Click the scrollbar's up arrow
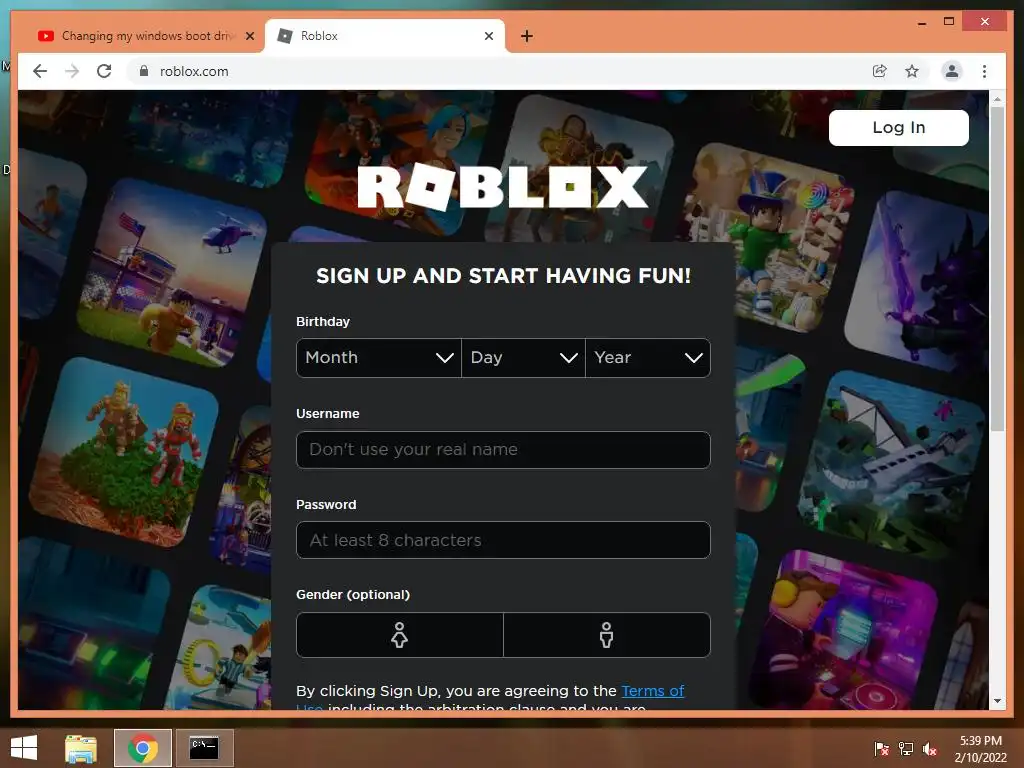1024x768 pixels. 997,99
